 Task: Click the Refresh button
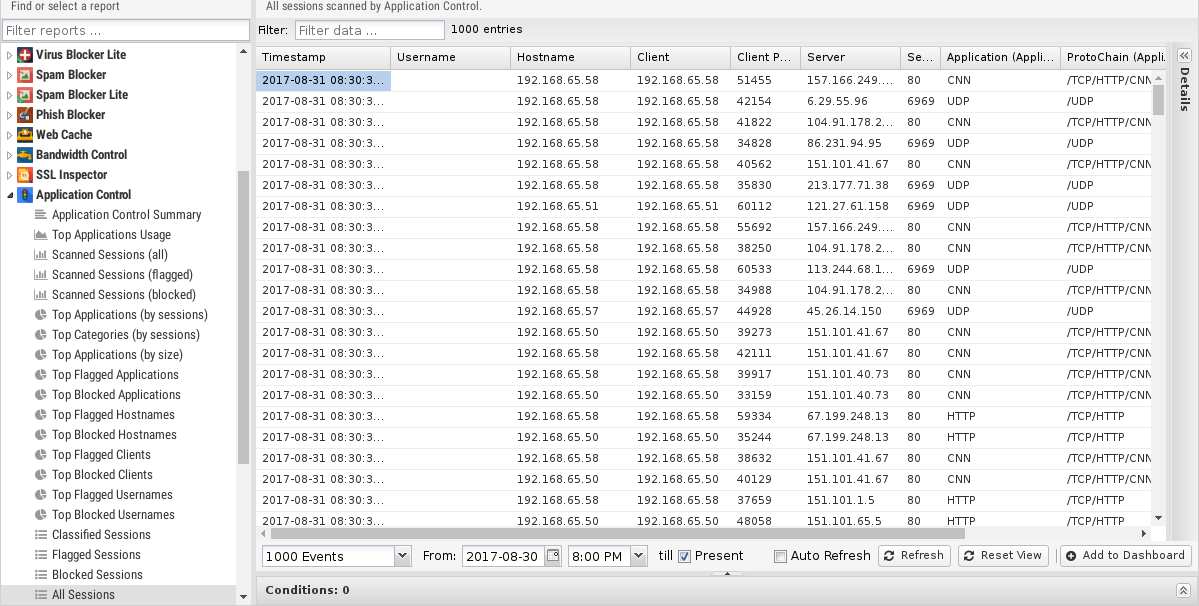[914, 556]
